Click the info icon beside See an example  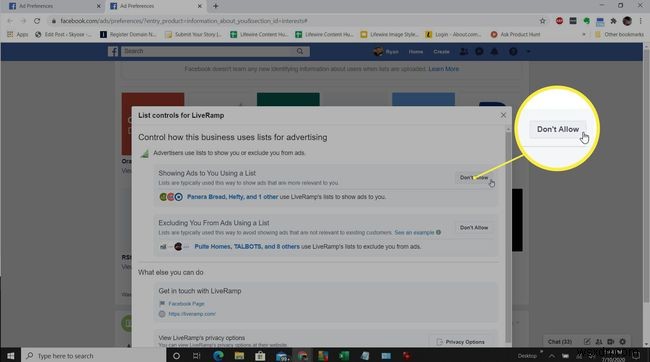pos(439,232)
